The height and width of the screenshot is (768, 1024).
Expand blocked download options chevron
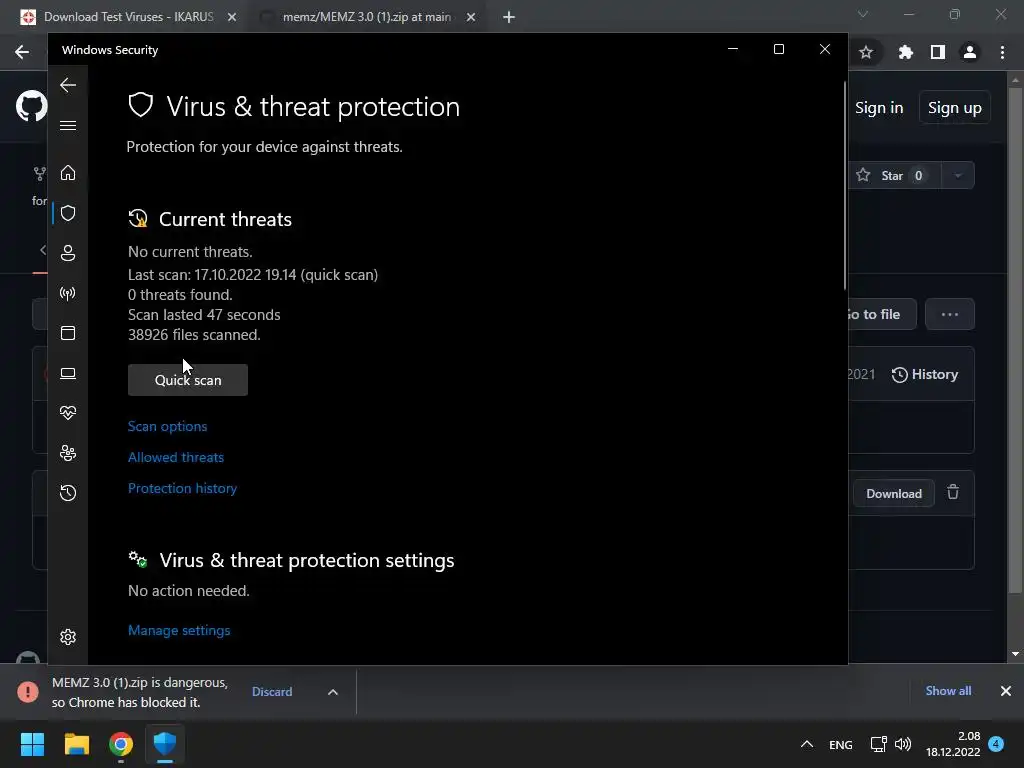point(332,692)
